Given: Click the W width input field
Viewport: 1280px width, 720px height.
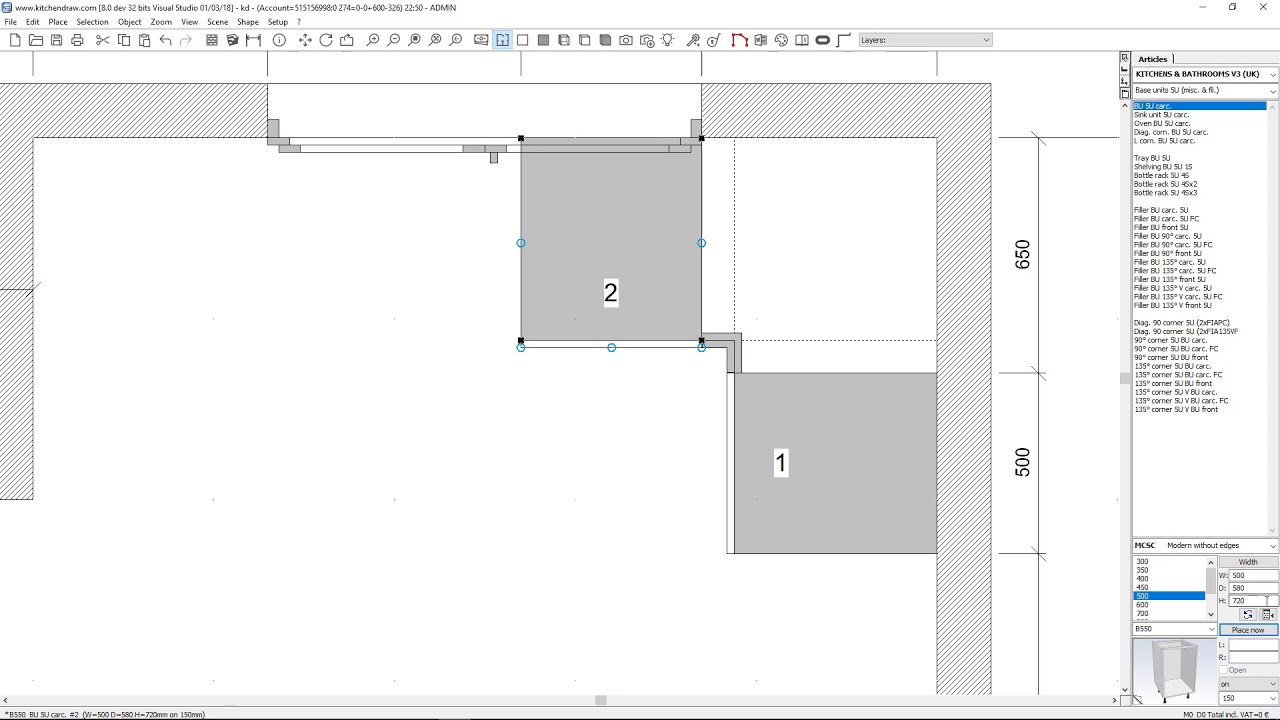Looking at the screenshot, I should (x=1253, y=575).
